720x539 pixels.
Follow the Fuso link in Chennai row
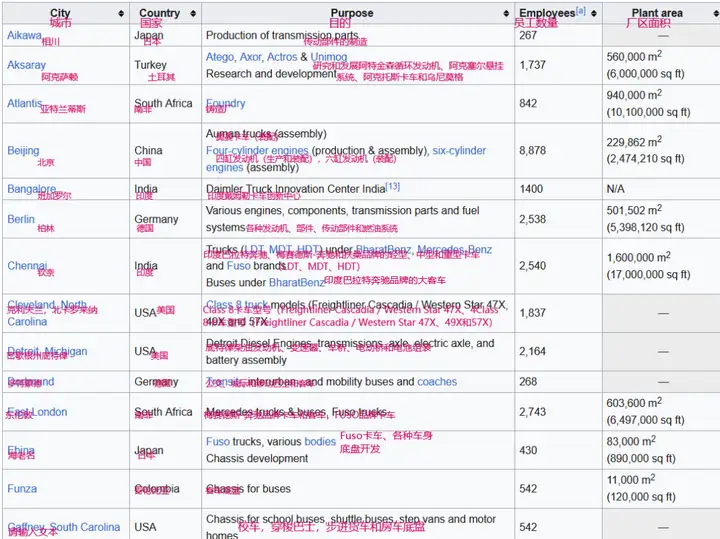238,266
